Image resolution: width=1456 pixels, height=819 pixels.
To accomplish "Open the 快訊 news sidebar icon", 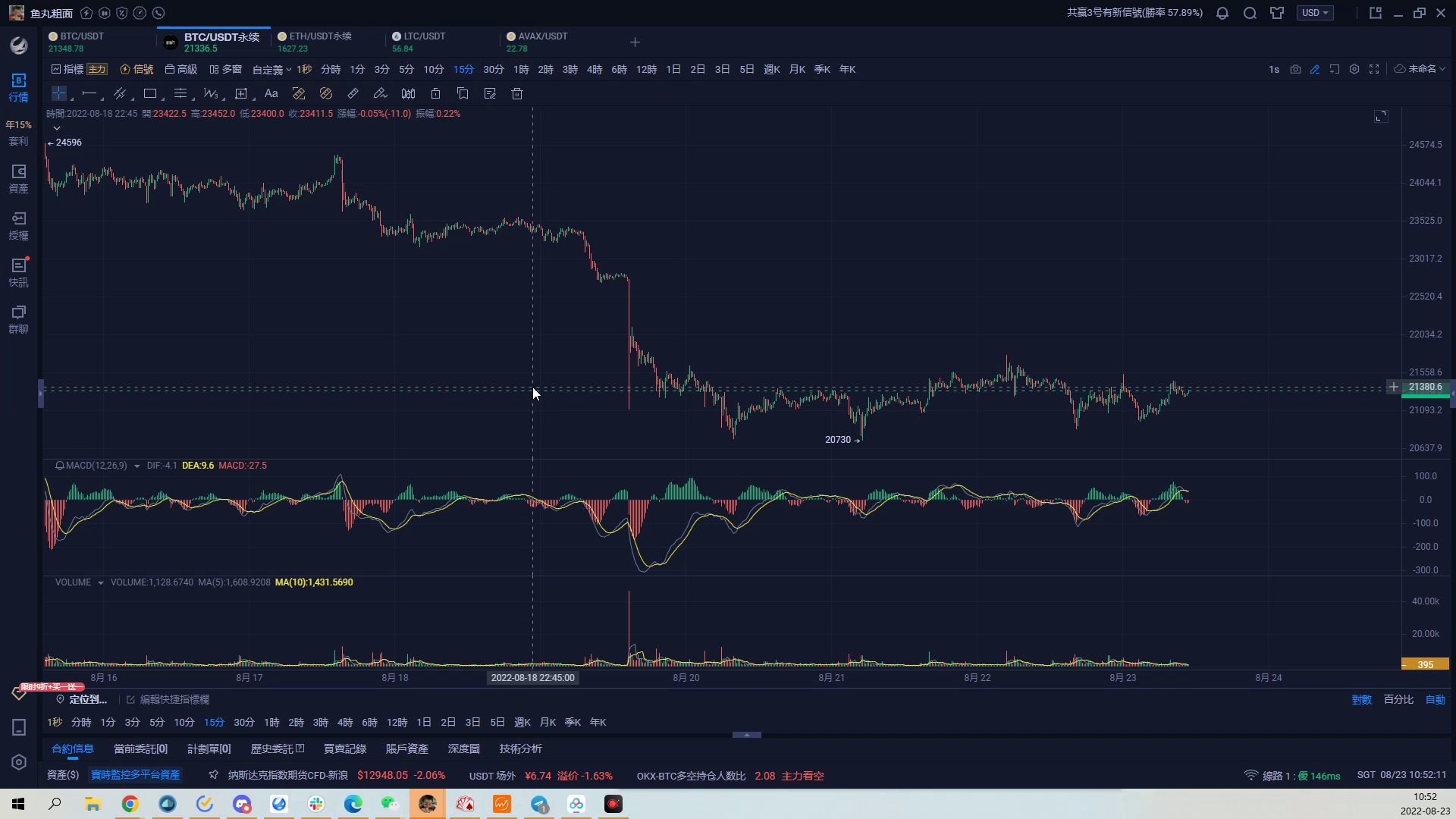I will [18, 272].
